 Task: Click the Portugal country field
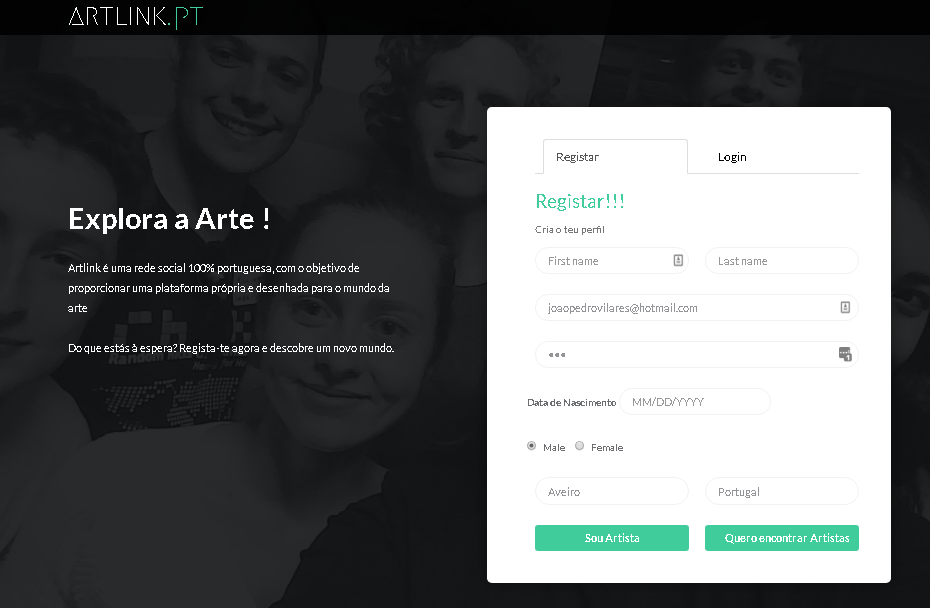[782, 491]
